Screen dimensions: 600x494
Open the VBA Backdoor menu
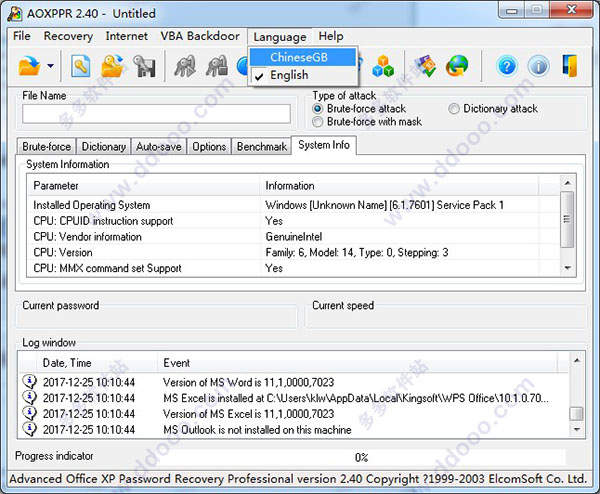(x=200, y=36)
